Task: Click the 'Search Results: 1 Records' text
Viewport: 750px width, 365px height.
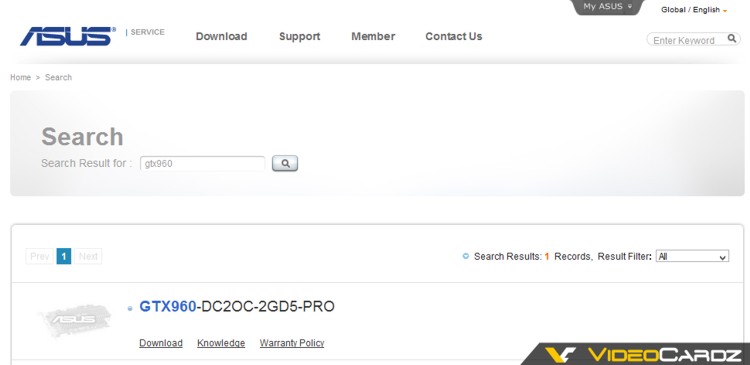Action: (533, 256)
